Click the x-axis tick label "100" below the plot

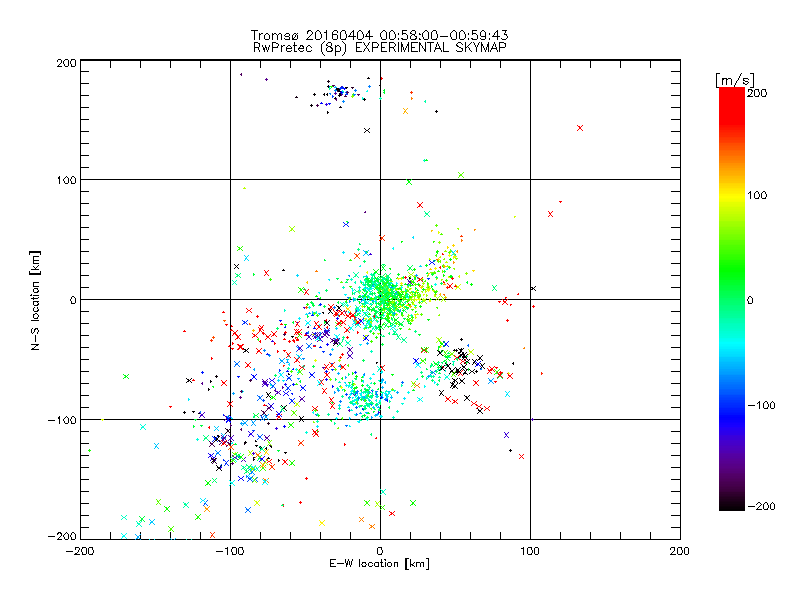point(530,551)
